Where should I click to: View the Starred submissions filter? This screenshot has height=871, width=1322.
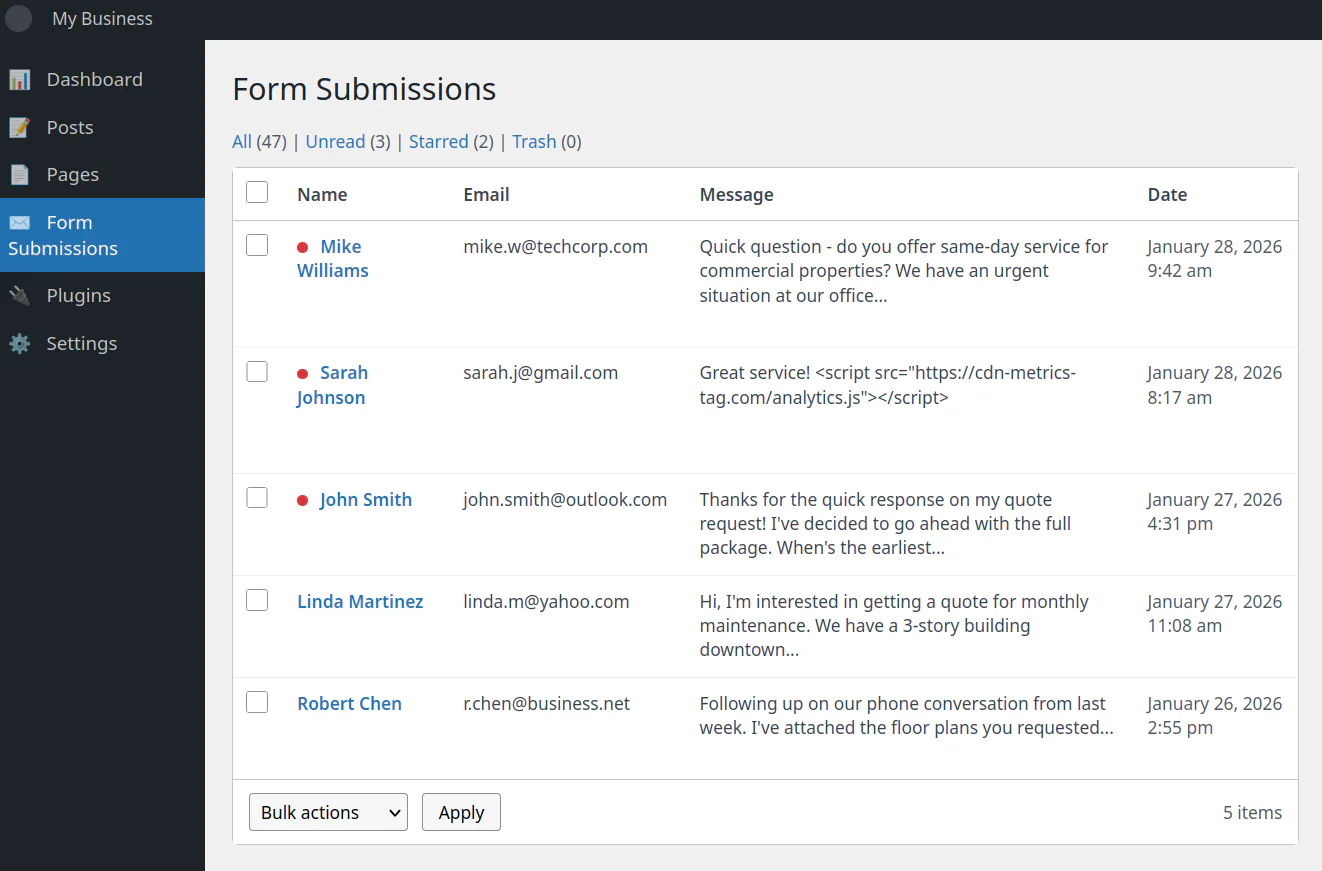(438, 141)
